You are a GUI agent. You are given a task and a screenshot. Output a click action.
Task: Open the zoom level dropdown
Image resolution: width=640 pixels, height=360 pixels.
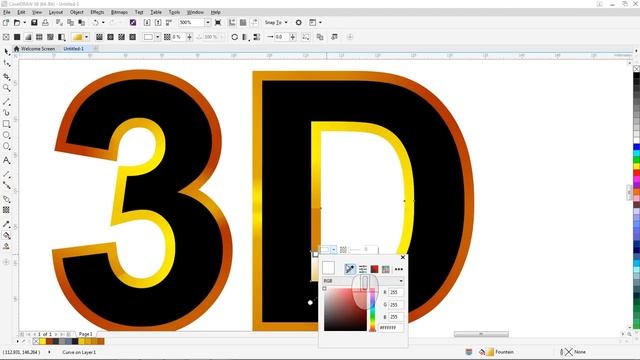click(208, 22)
